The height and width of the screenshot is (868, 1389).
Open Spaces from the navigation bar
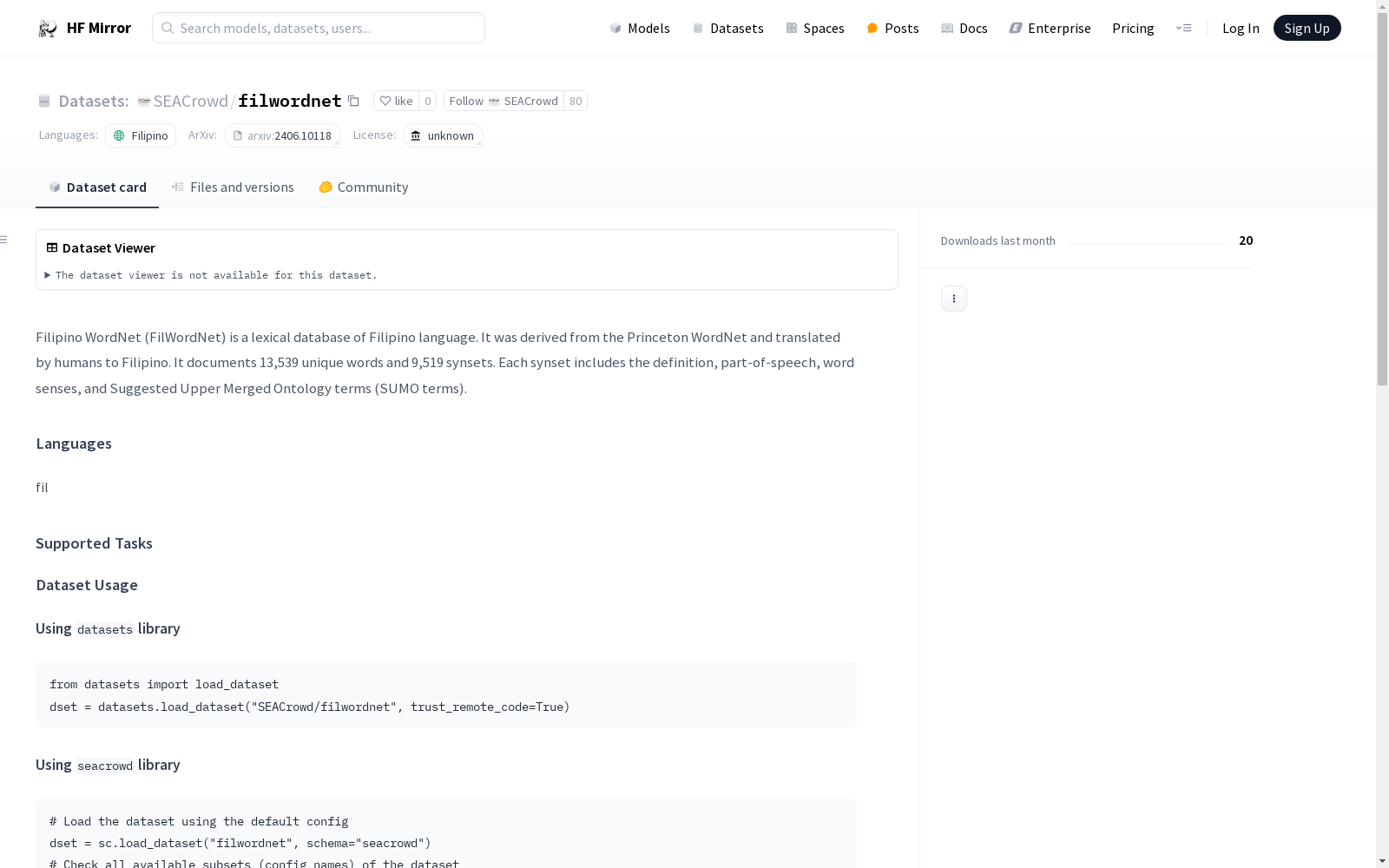[x=814, y=28]
